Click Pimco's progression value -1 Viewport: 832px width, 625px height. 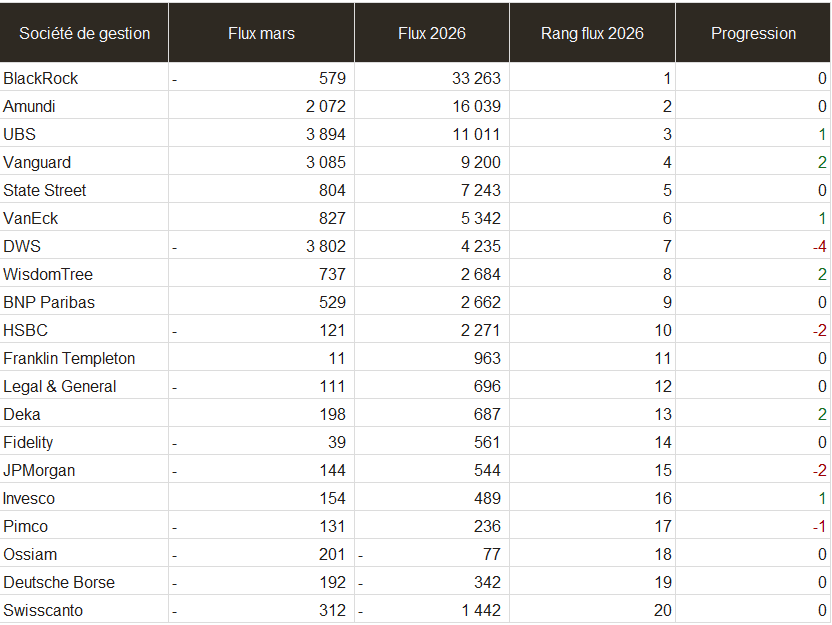[819, 527]
